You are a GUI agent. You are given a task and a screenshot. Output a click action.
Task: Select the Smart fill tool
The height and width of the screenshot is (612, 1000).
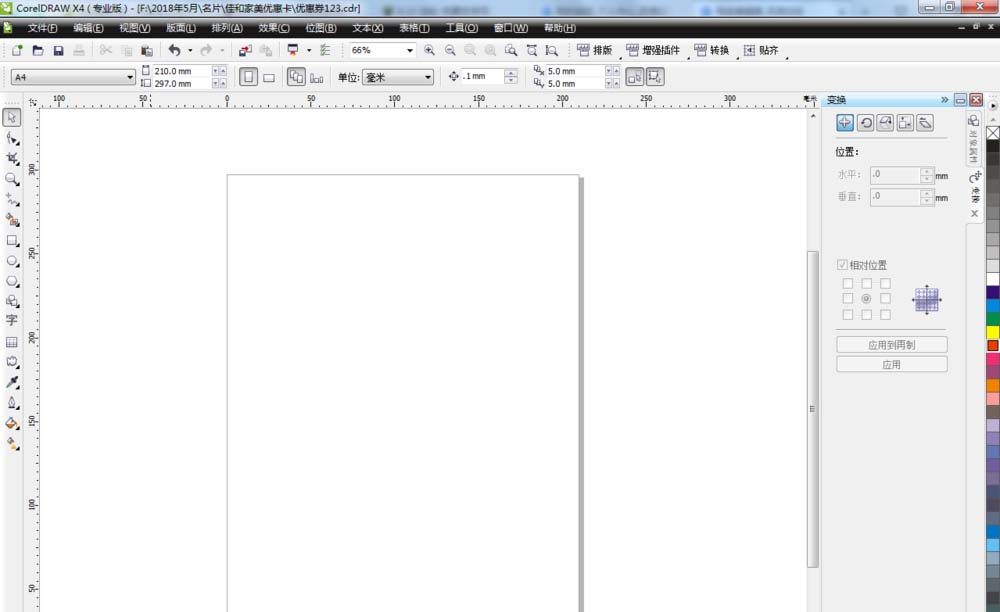click(11, 219)
